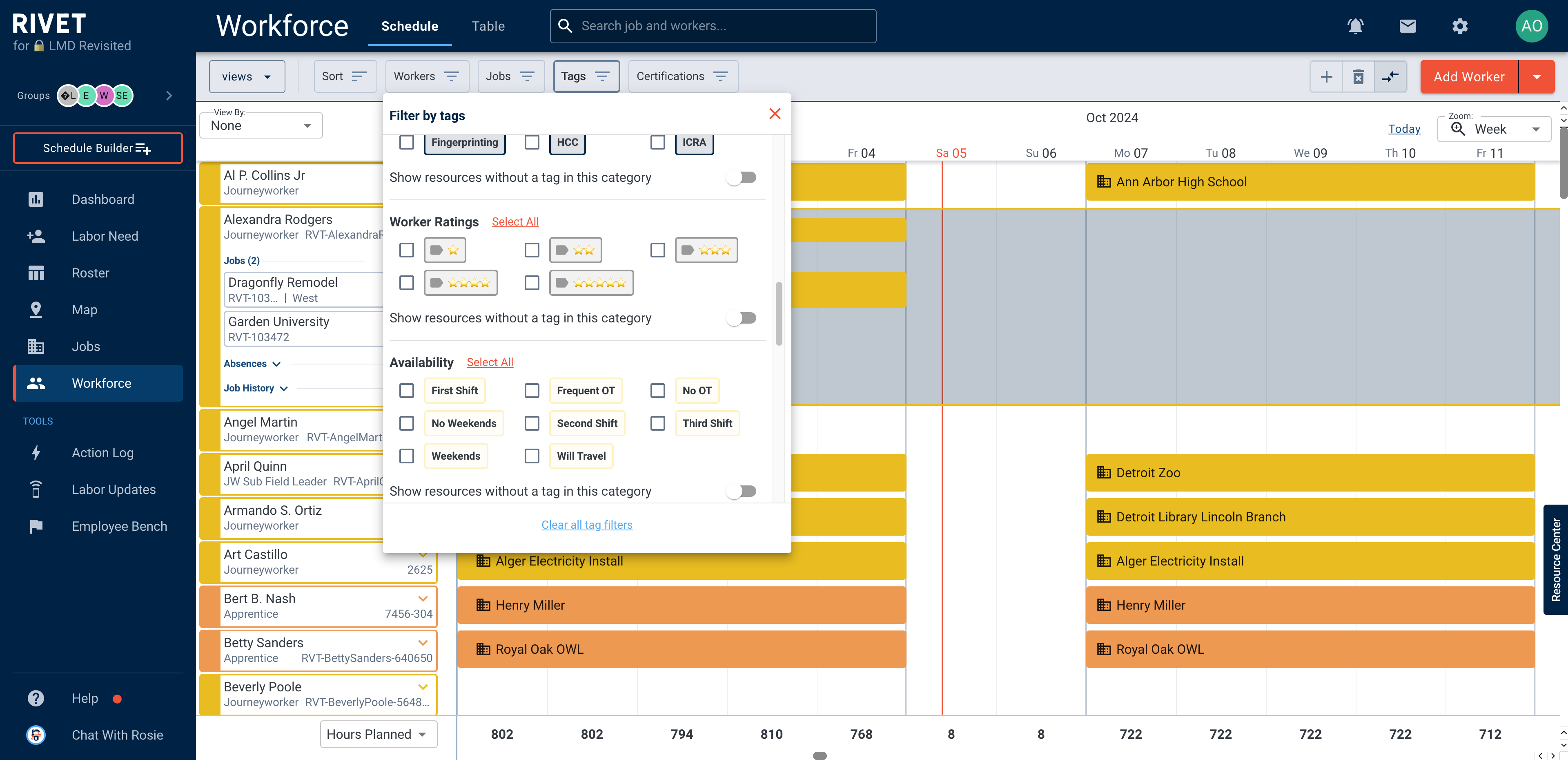1568x760 pixels.
Task: Switch to the Table tab
Action: click(x=488, y=26)
